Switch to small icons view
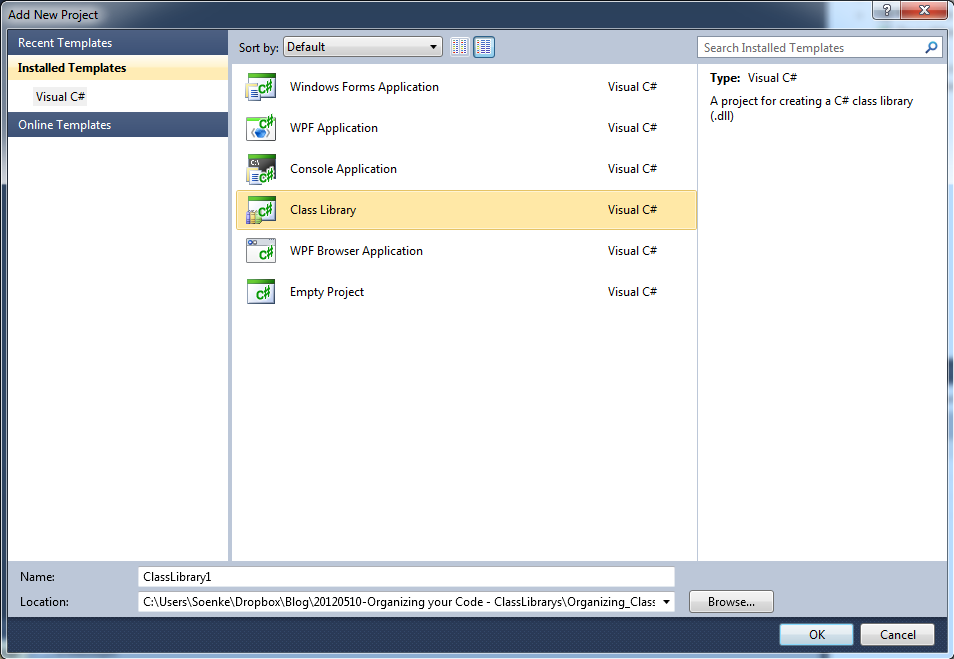 (x=460, y=47)
